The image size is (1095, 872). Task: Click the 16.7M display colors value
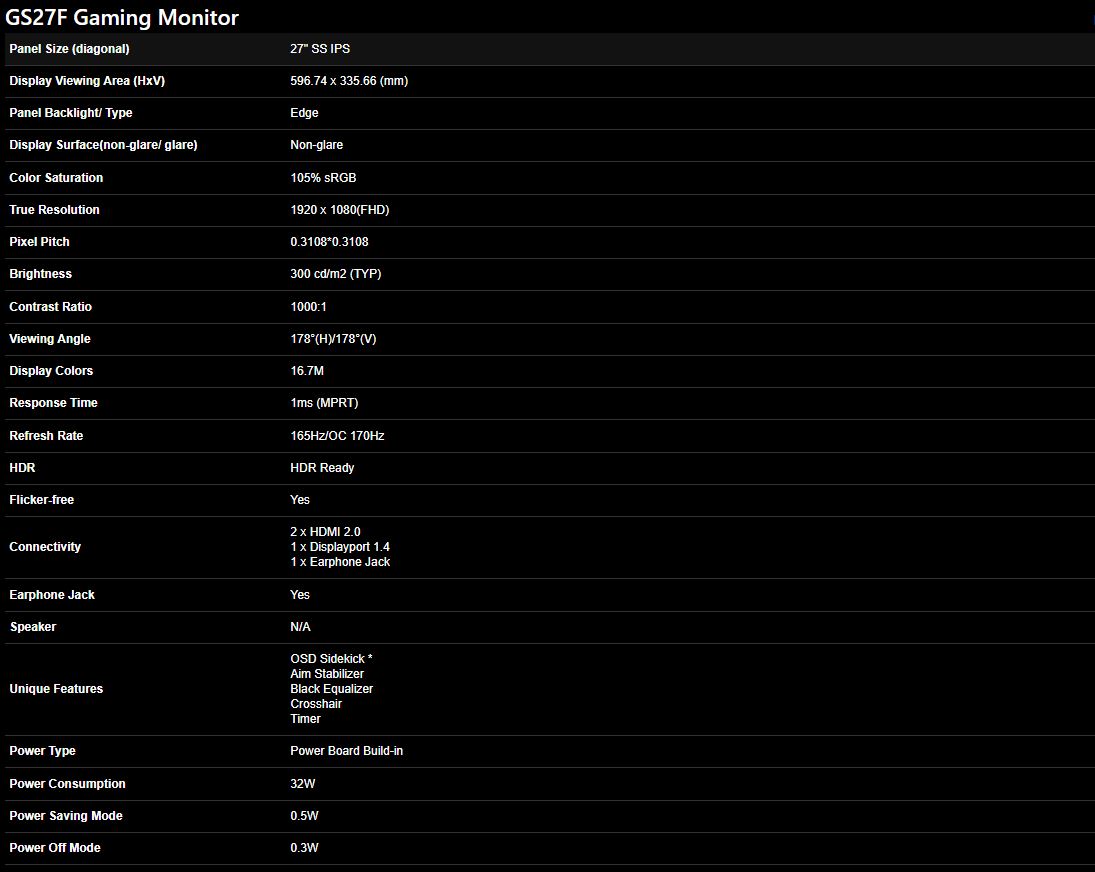click(307, 371)
